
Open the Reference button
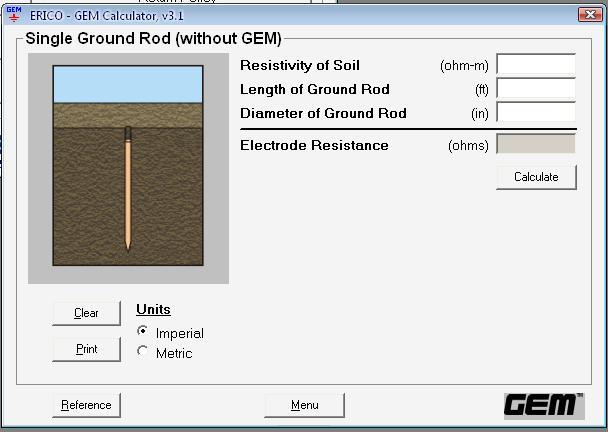86,405
